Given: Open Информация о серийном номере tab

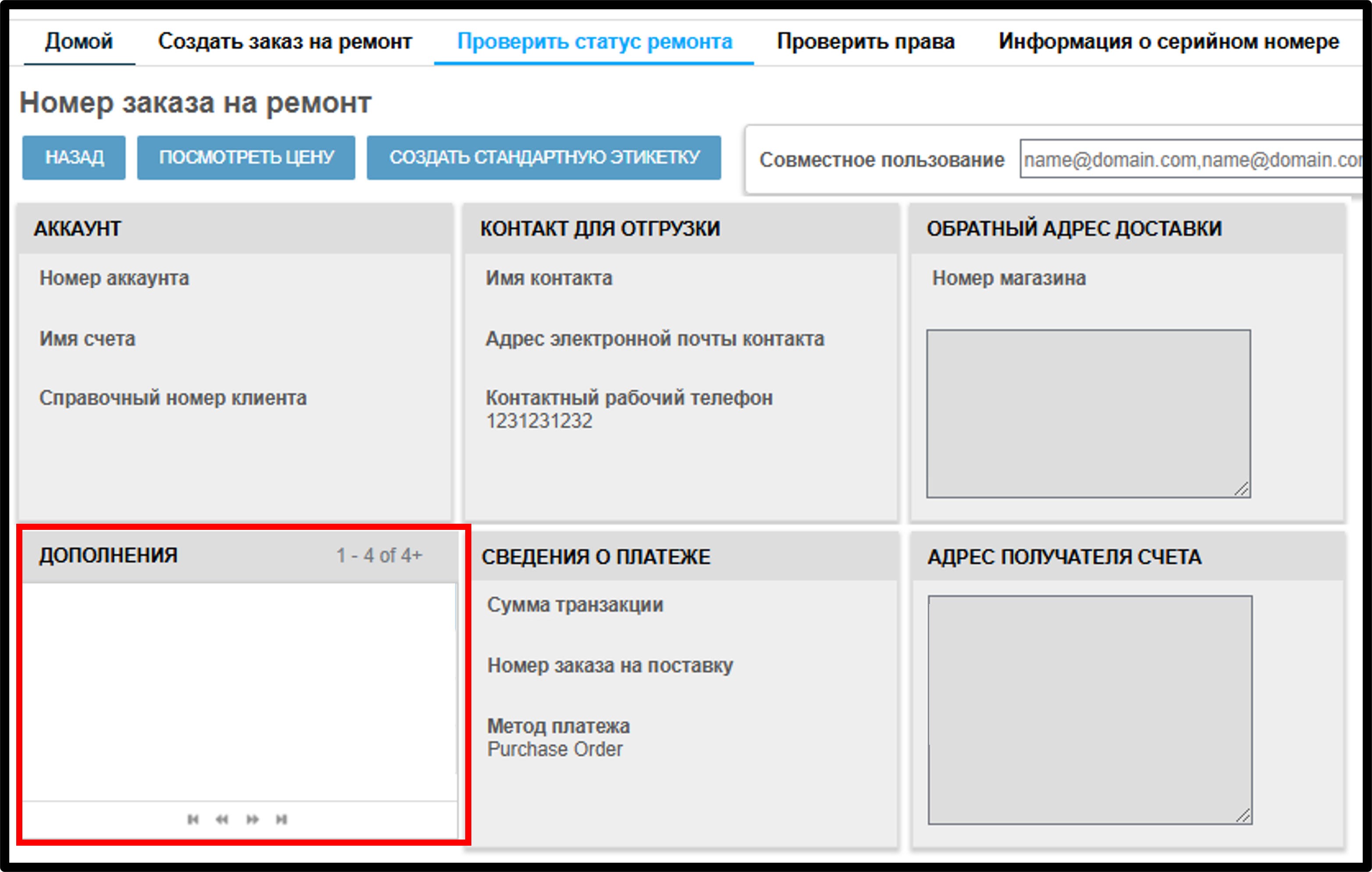Looking at the screenshot, I should [1169, 42].
